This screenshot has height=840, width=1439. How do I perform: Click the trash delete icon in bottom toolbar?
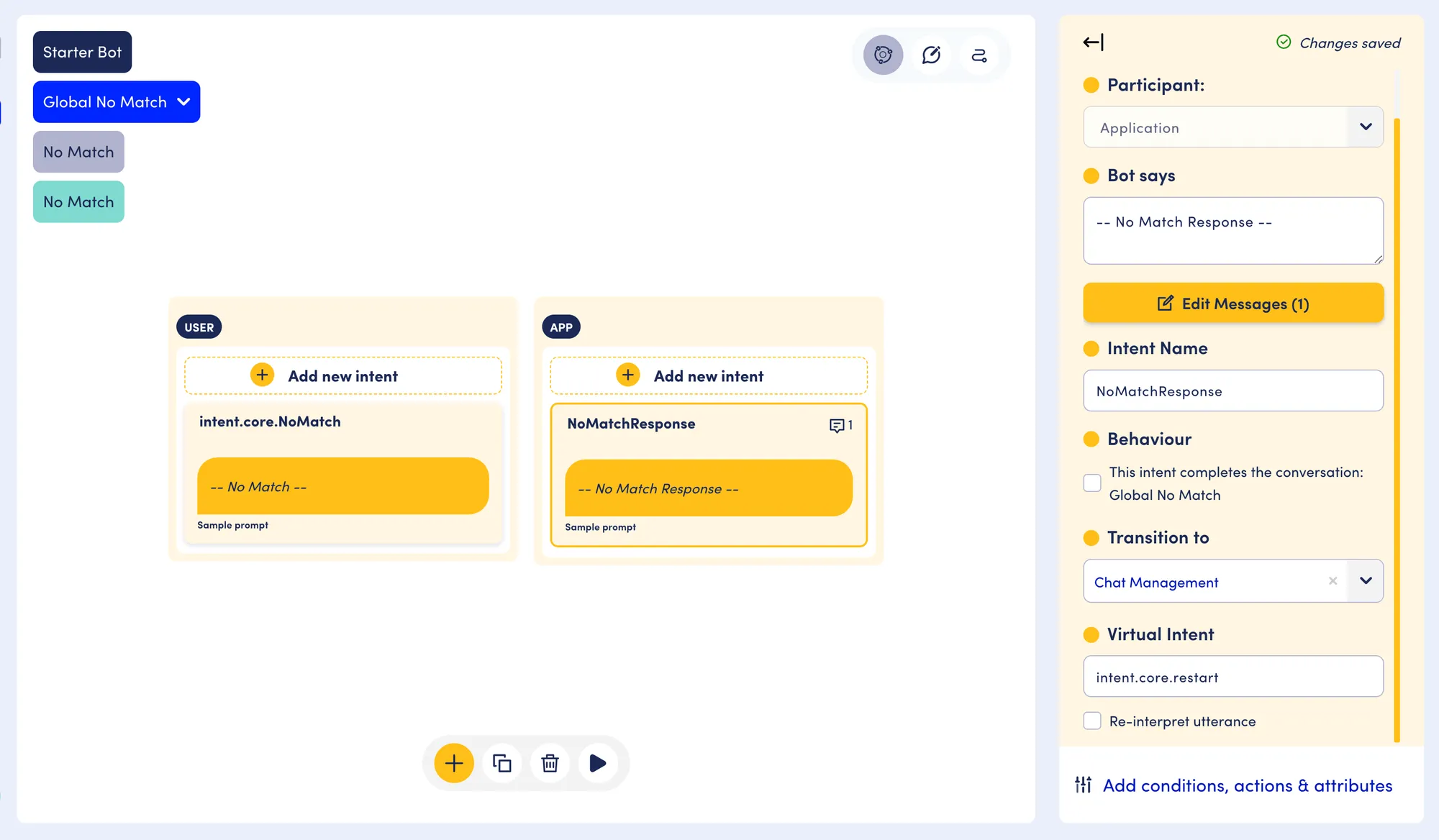550,763
